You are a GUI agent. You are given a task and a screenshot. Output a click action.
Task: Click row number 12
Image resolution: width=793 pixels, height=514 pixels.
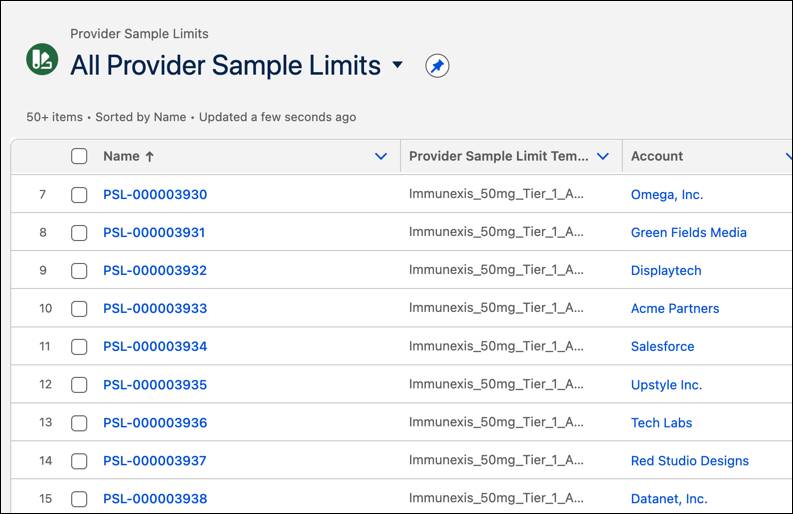46,384
